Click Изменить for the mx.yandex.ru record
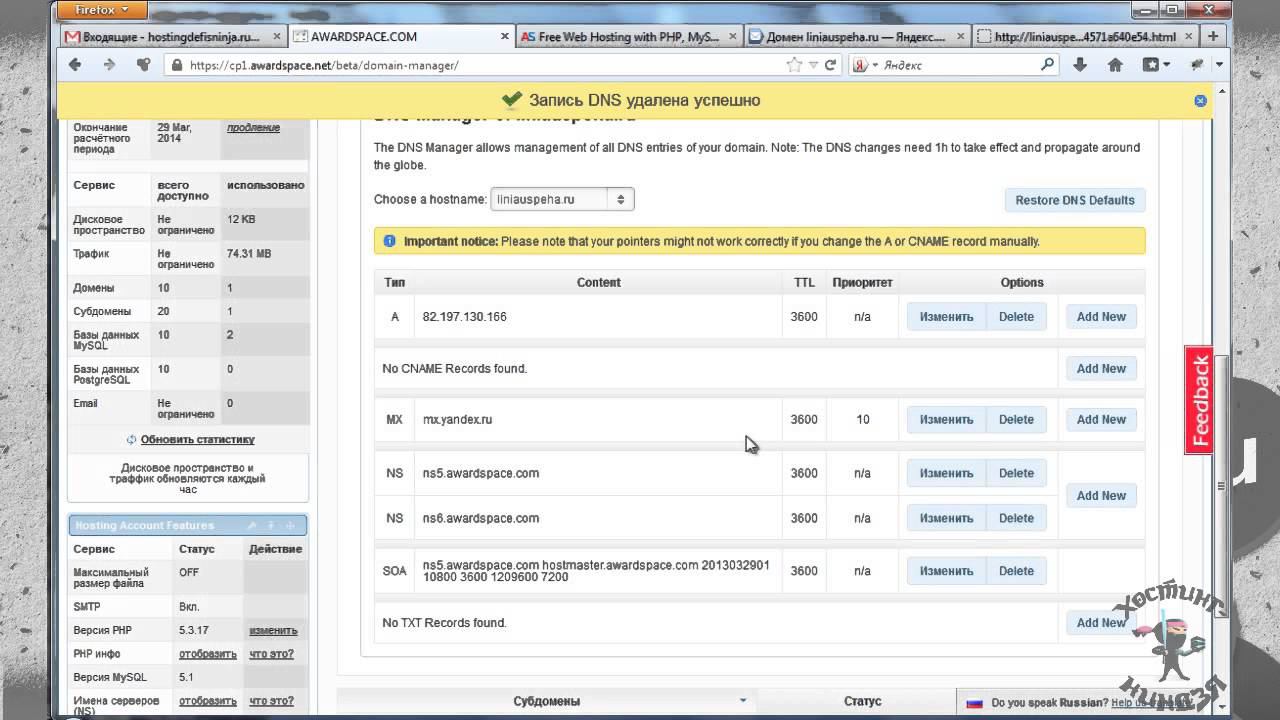 946,420
